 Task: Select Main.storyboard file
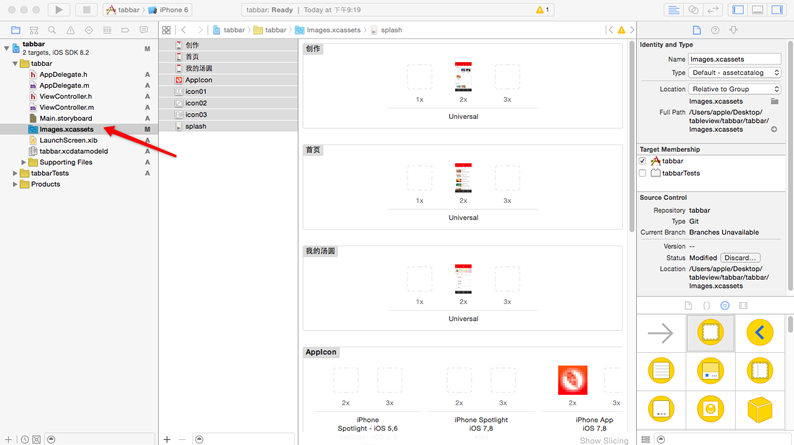66,118
